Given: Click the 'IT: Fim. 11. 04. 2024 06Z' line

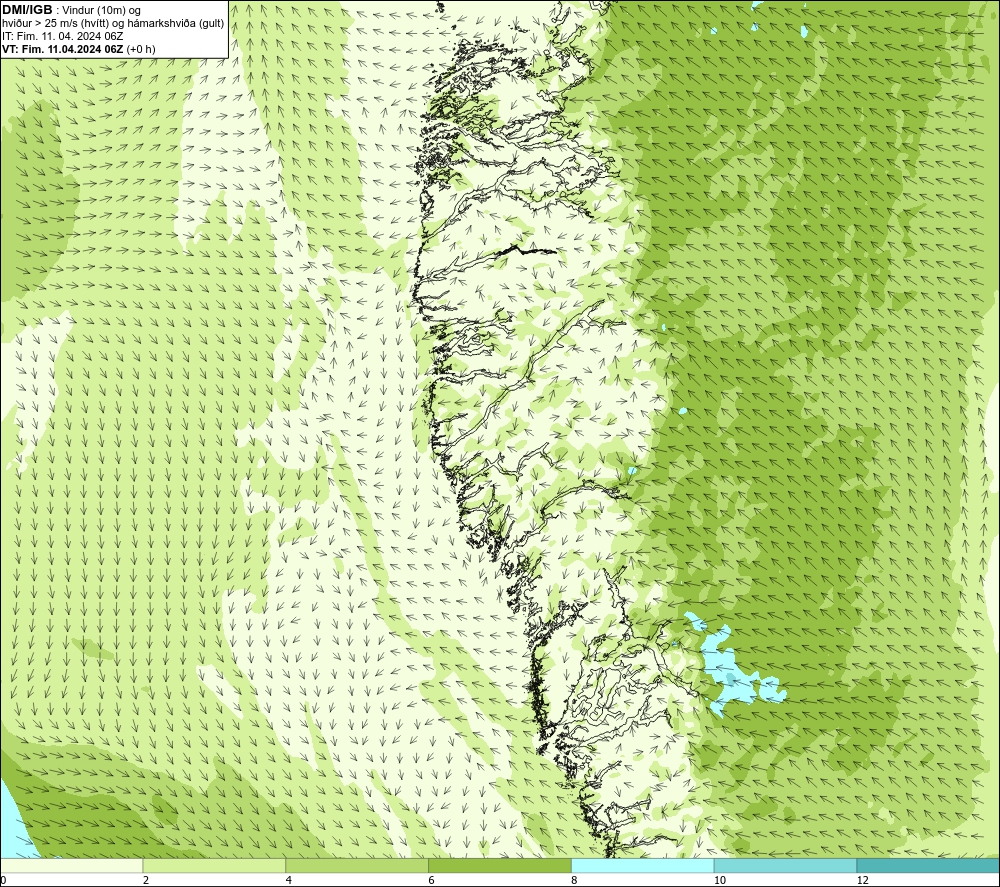Looking at the screenshot, I should tap(62, 36).
